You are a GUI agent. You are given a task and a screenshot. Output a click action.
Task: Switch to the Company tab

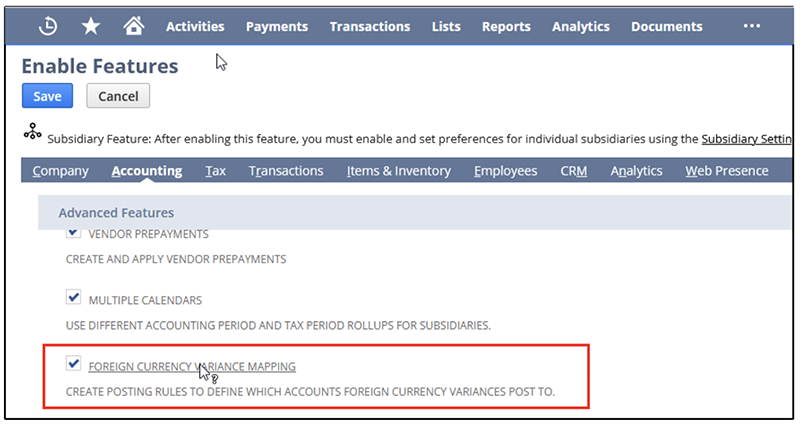[60, 171]
